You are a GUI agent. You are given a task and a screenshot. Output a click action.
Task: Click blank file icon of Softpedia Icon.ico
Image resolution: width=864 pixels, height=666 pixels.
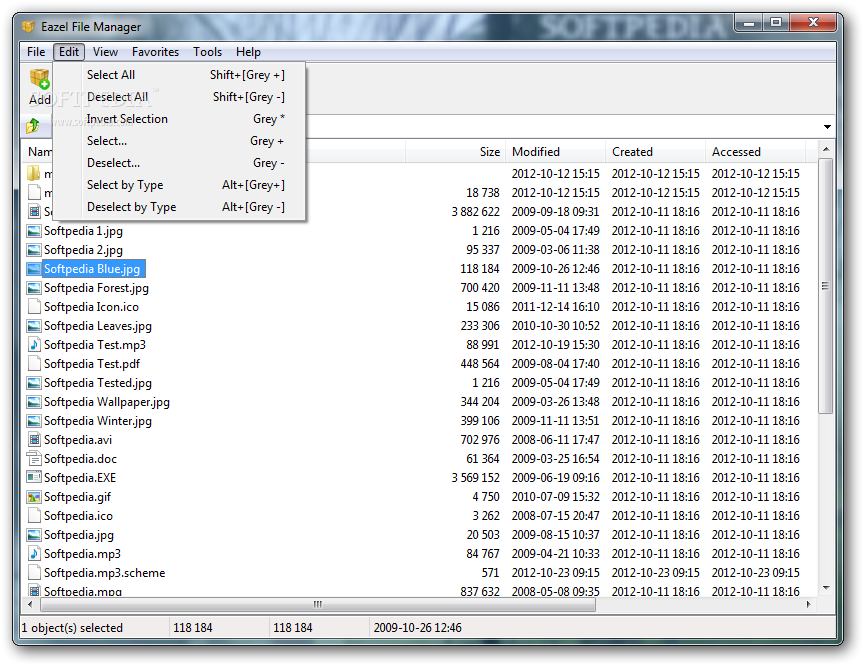click(34, 307)
